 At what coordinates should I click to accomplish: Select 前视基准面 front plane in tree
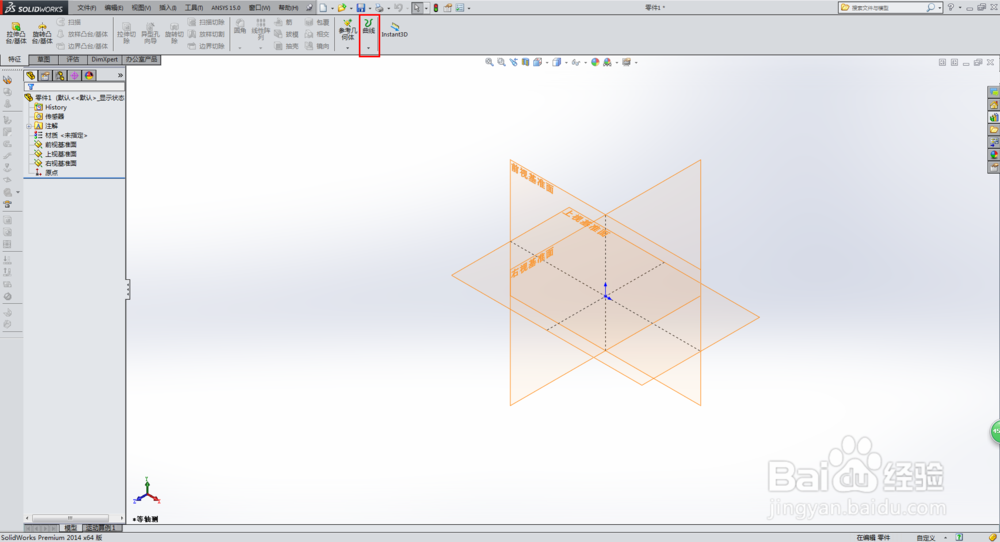(x=55, y=145)
